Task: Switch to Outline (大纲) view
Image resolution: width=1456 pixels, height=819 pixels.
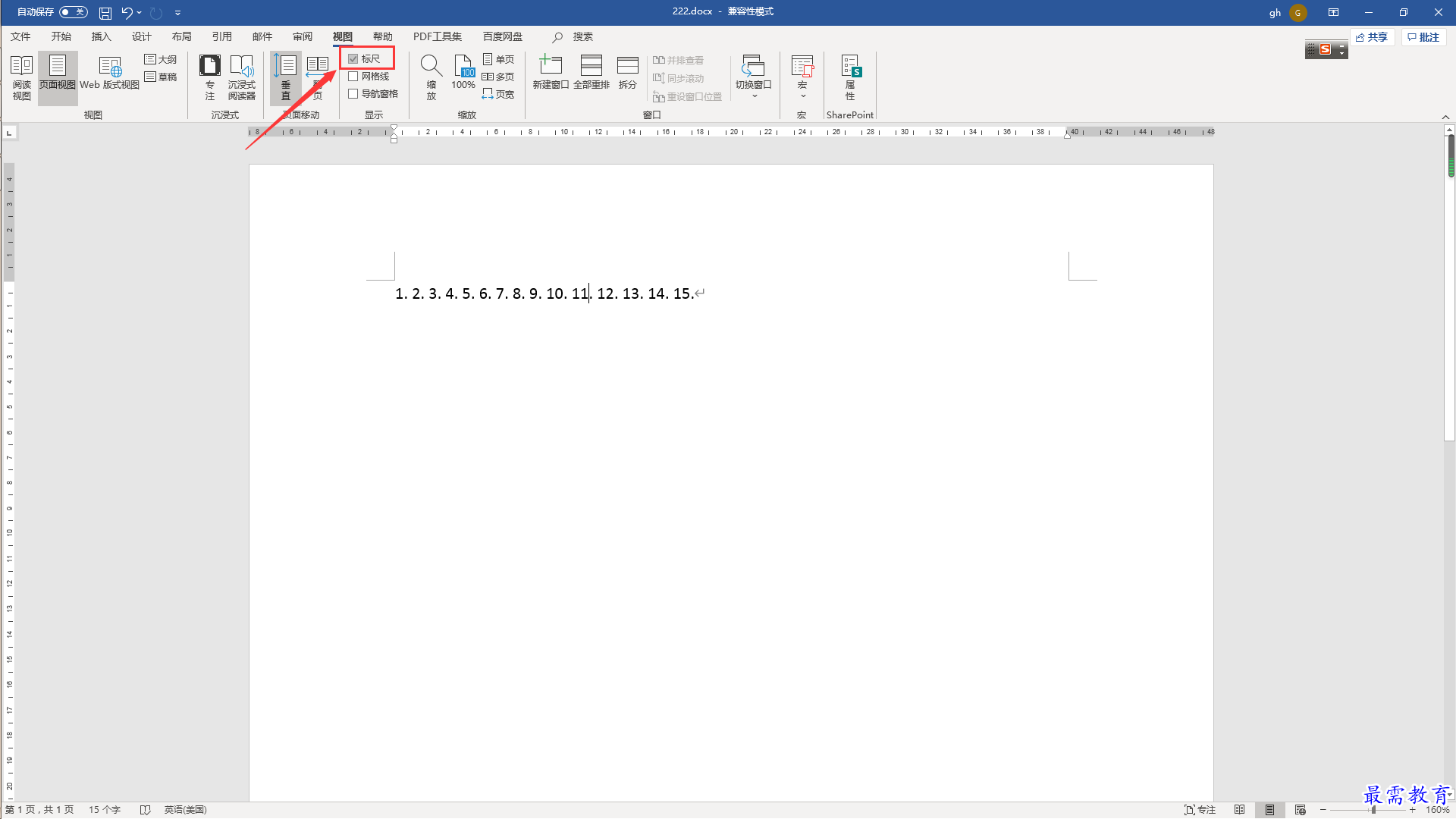Action: click(161, 59)
